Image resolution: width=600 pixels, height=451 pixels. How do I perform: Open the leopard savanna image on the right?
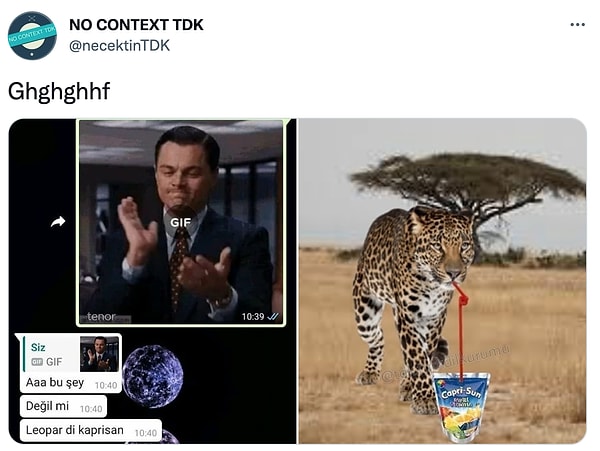[442, 281]
